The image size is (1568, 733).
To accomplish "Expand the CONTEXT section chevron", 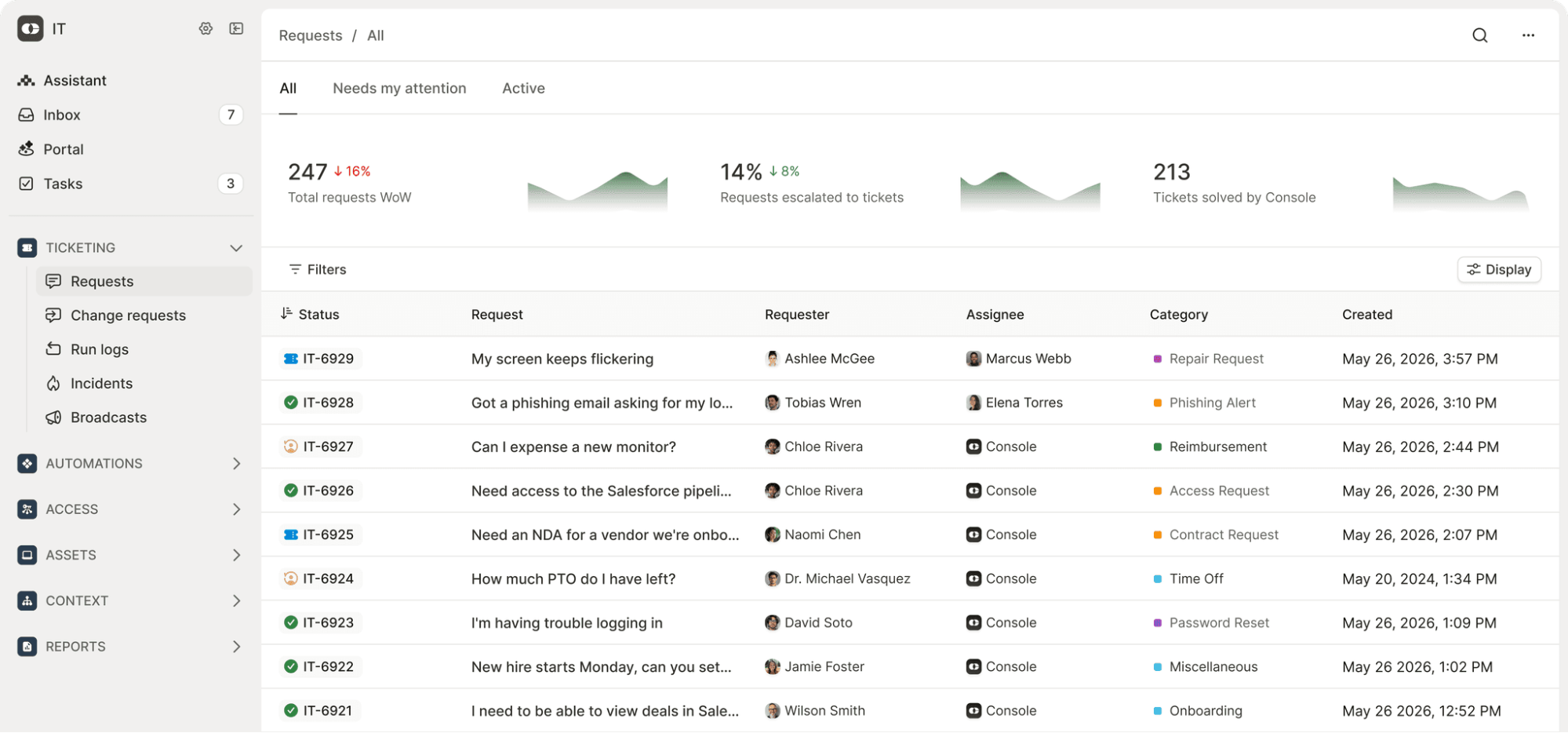I will (x=236, y=601).
